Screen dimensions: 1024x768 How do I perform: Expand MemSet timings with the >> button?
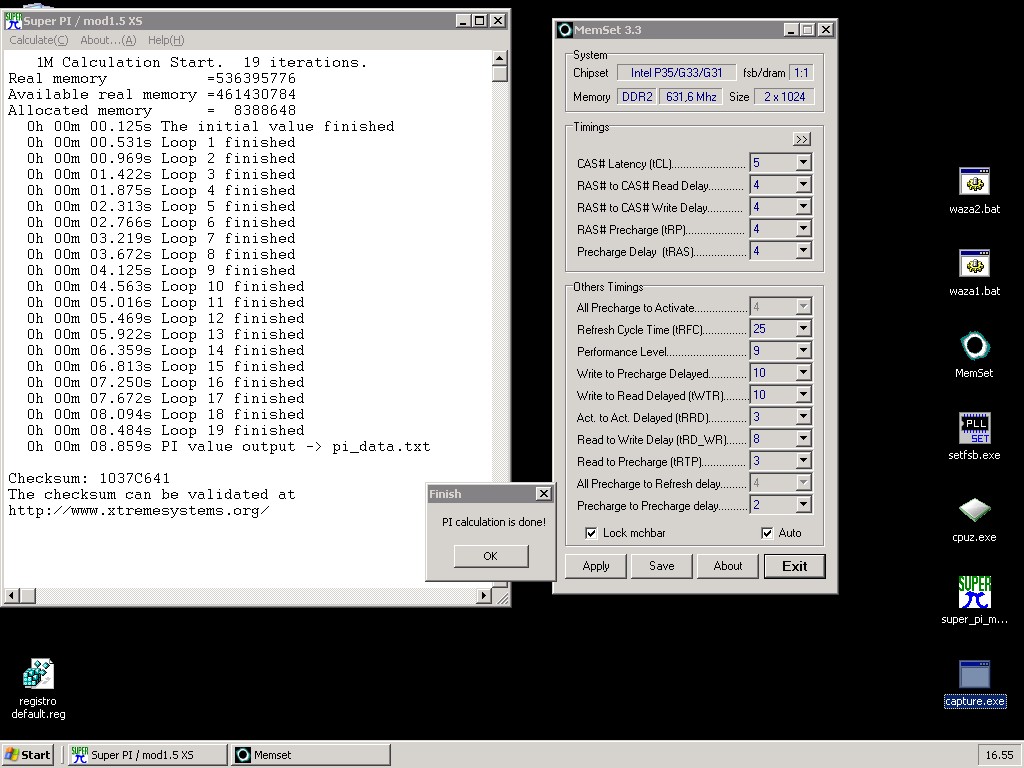[x=801, y=139]
